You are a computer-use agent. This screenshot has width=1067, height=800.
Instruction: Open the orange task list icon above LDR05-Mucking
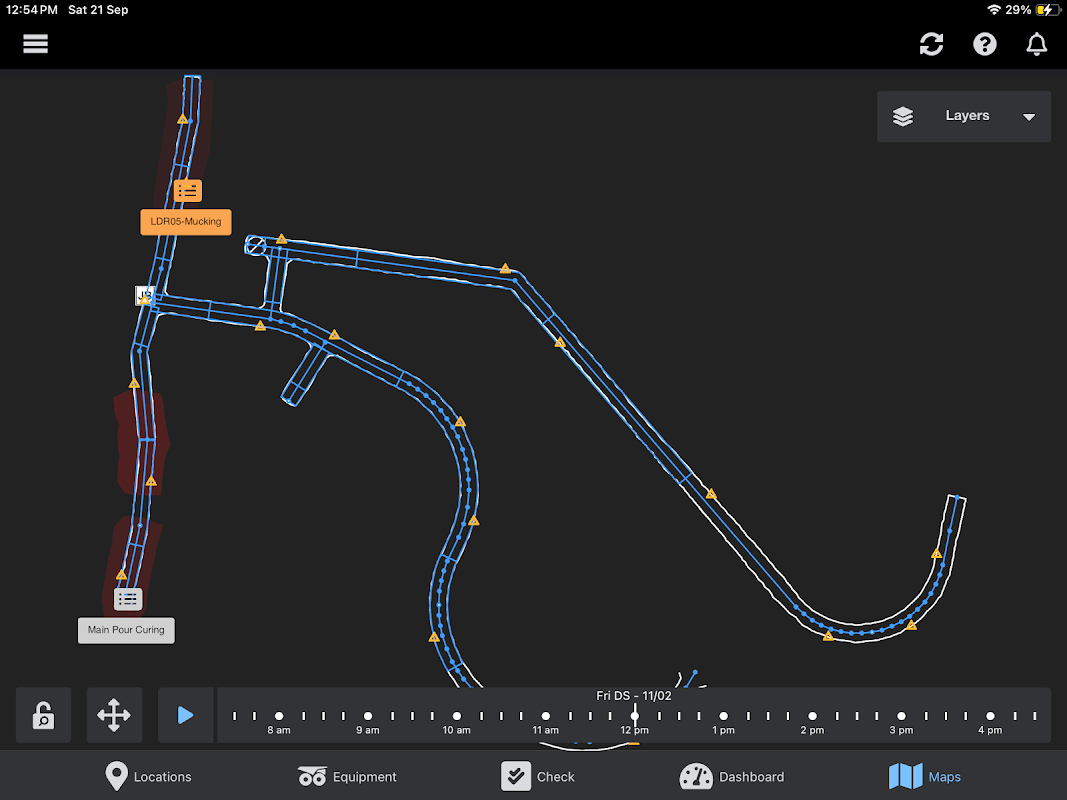(188, 191)
